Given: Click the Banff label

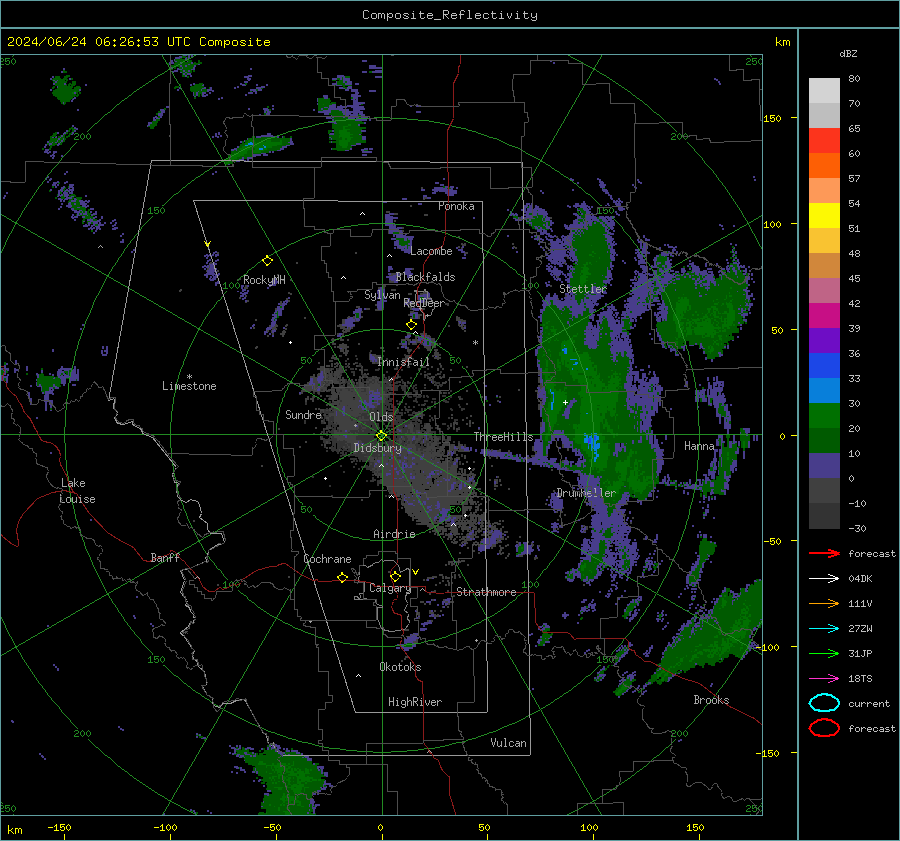Looking at the screenshot, I should pyautogui.click(x=165, y=558).
